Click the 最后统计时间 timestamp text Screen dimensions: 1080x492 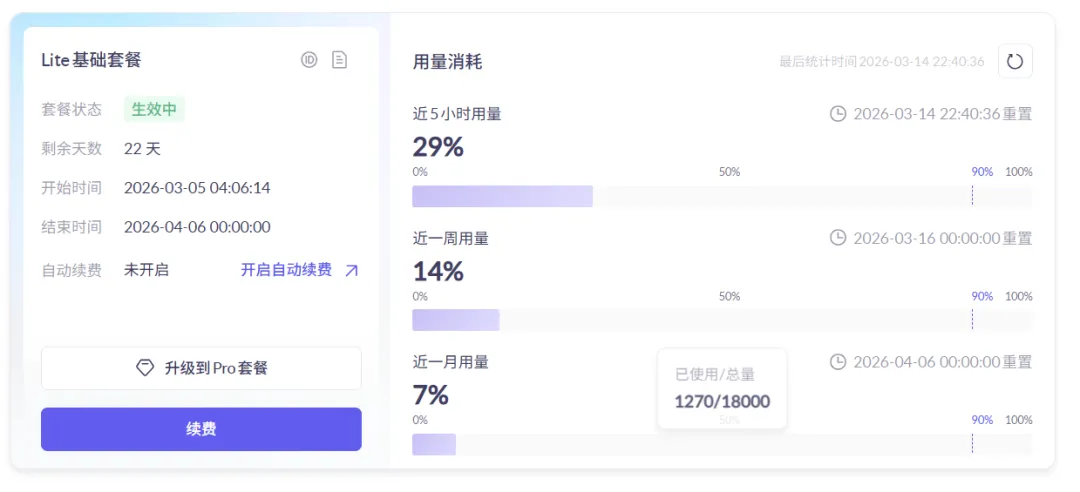click(x=881, y=62)
